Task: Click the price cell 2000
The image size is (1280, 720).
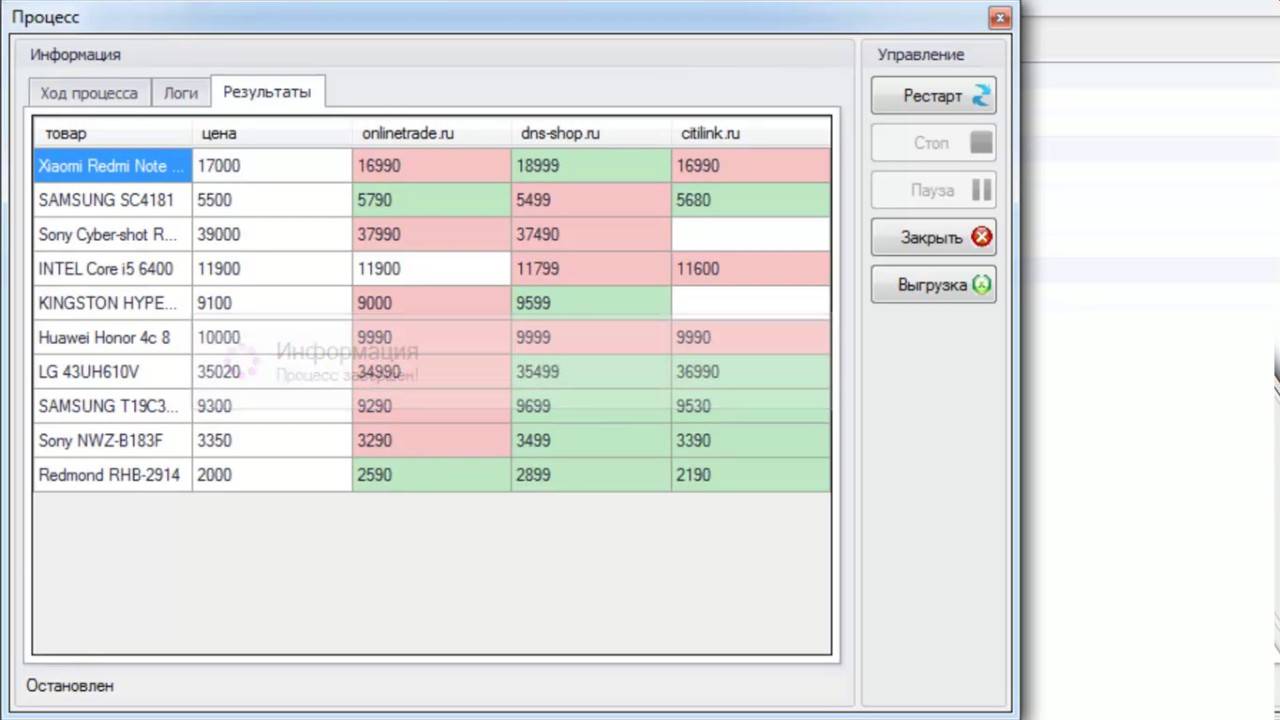Action: point(272,475)
